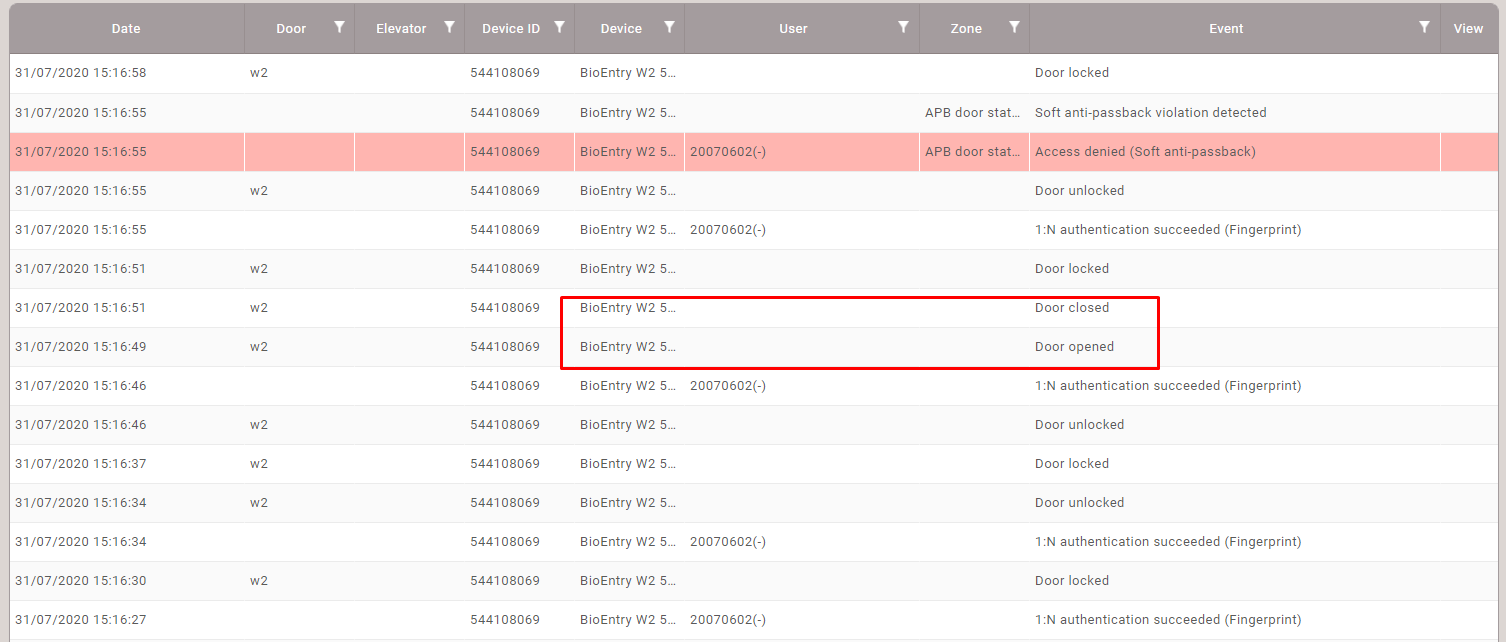Click the Door opened event row

[1074, 347]
